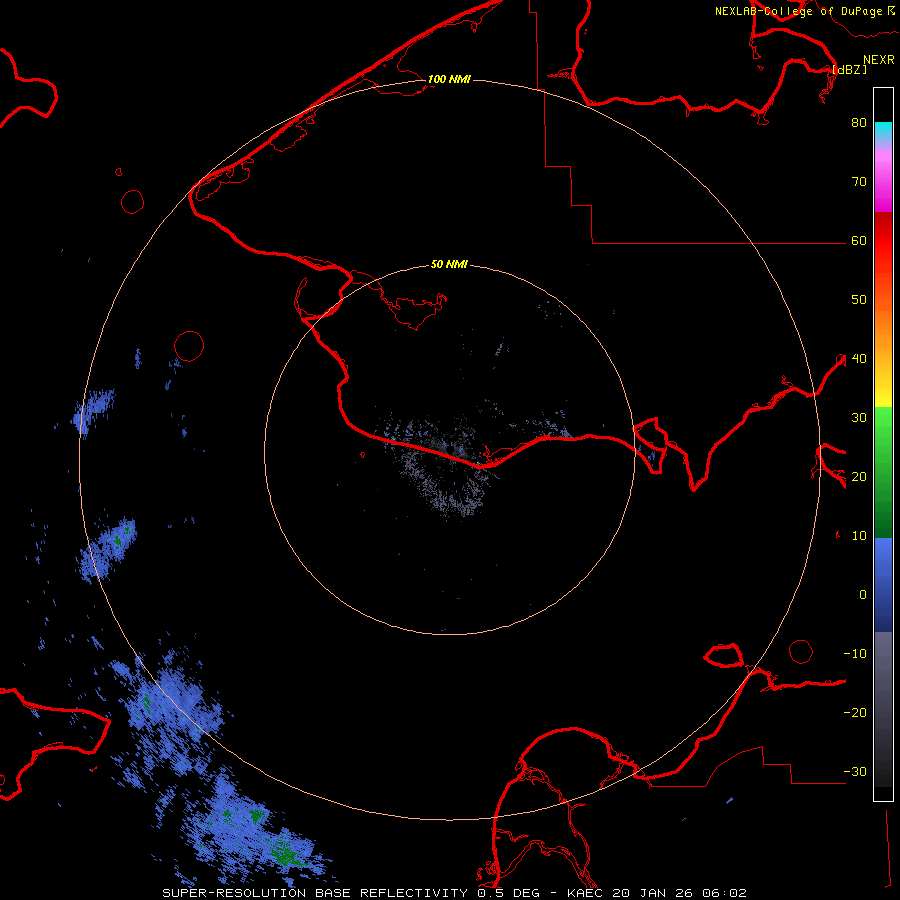Image resolution: width=900 pixels, height=900 pixels.
Task: Click the SUPER-RESOLUTION BASE REFLECTIVITY caption text
Action: point(315,893)
